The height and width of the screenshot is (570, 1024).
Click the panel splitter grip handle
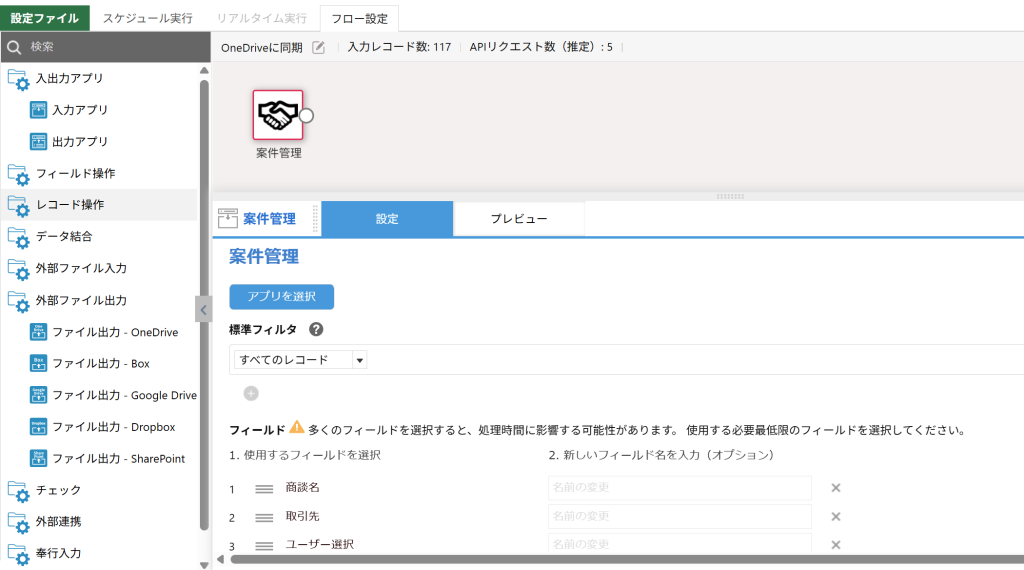[730, 196]
